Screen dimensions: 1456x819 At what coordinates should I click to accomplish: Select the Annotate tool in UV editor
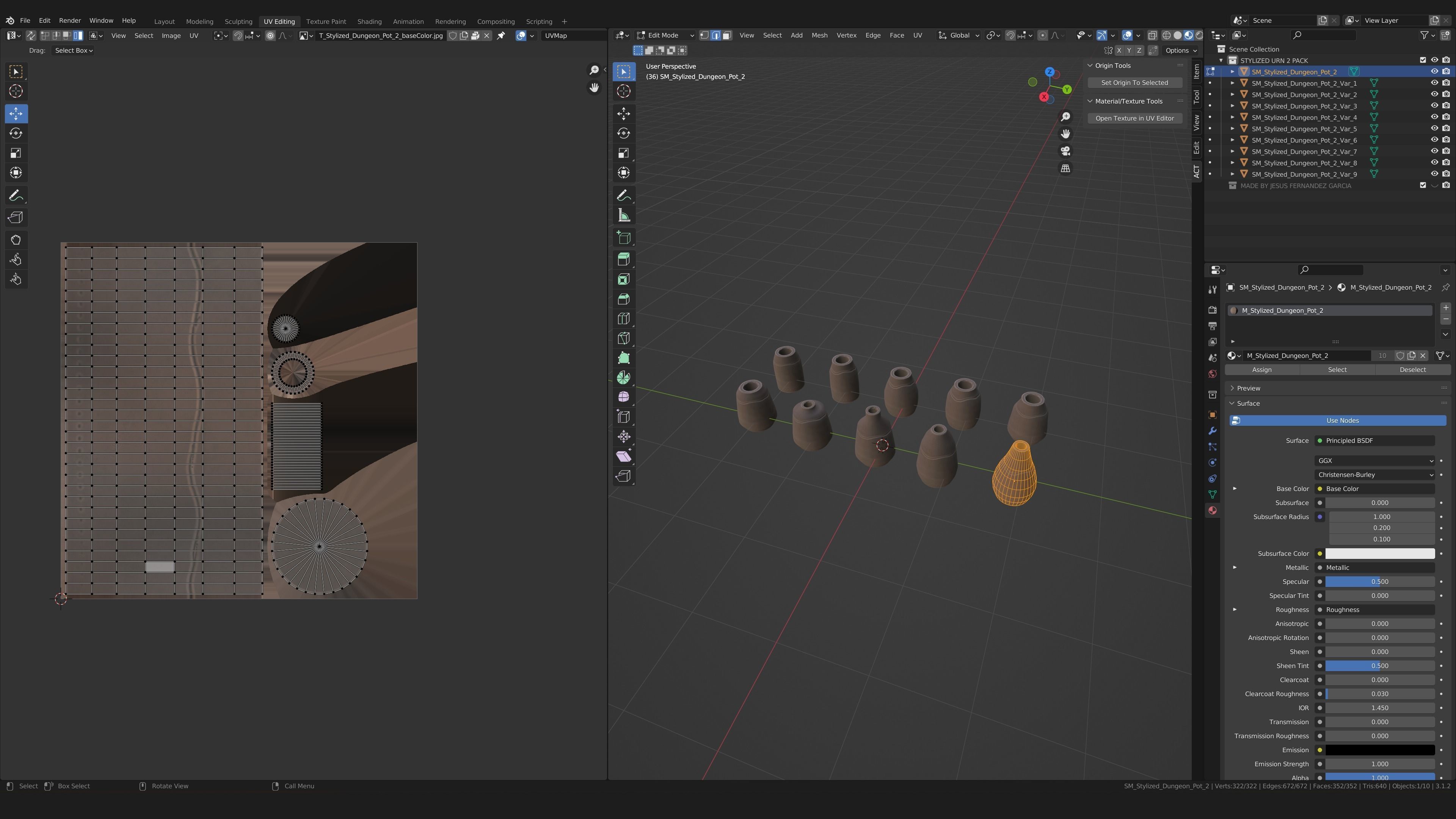click(x=16, y=196)
